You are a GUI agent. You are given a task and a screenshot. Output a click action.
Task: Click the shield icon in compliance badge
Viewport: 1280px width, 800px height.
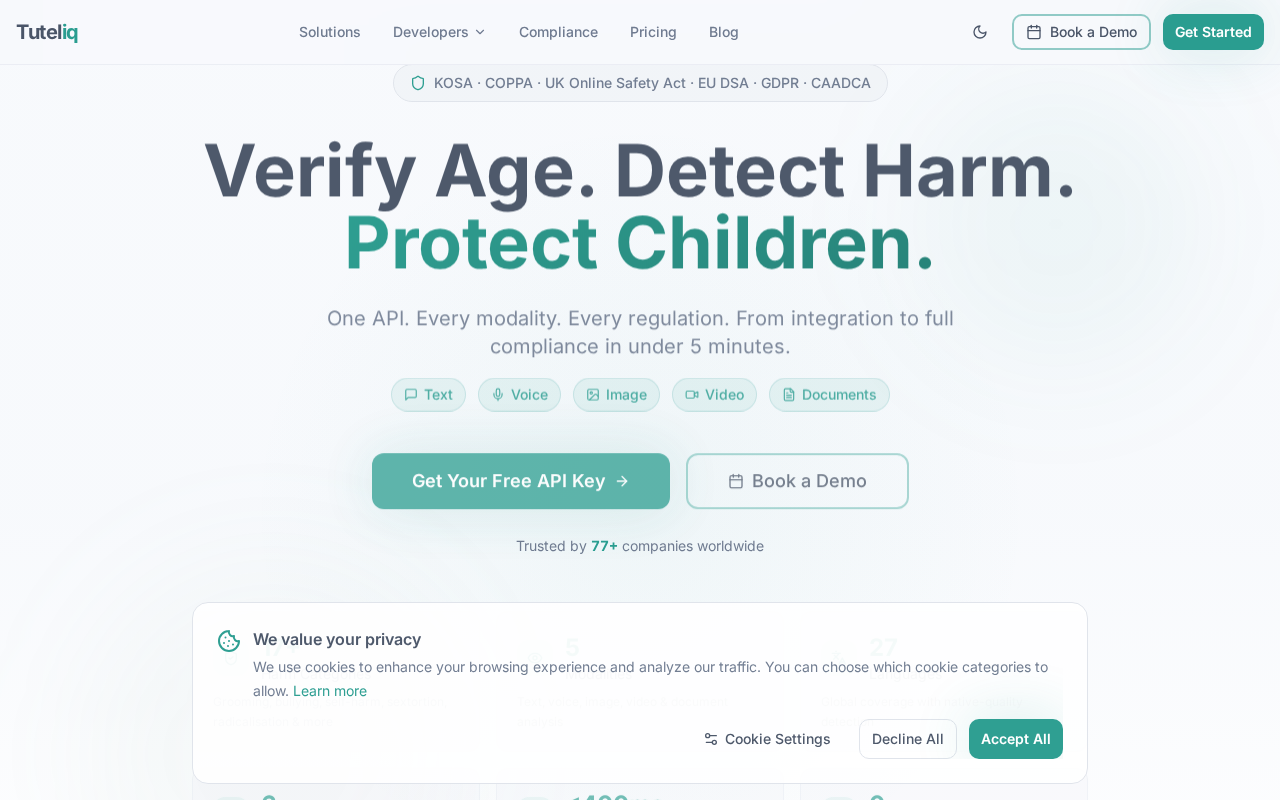click(x=418, y=83)
